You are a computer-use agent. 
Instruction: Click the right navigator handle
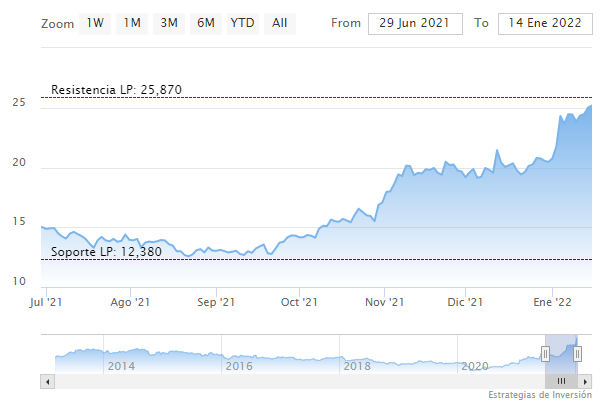[x=577, y=353]
